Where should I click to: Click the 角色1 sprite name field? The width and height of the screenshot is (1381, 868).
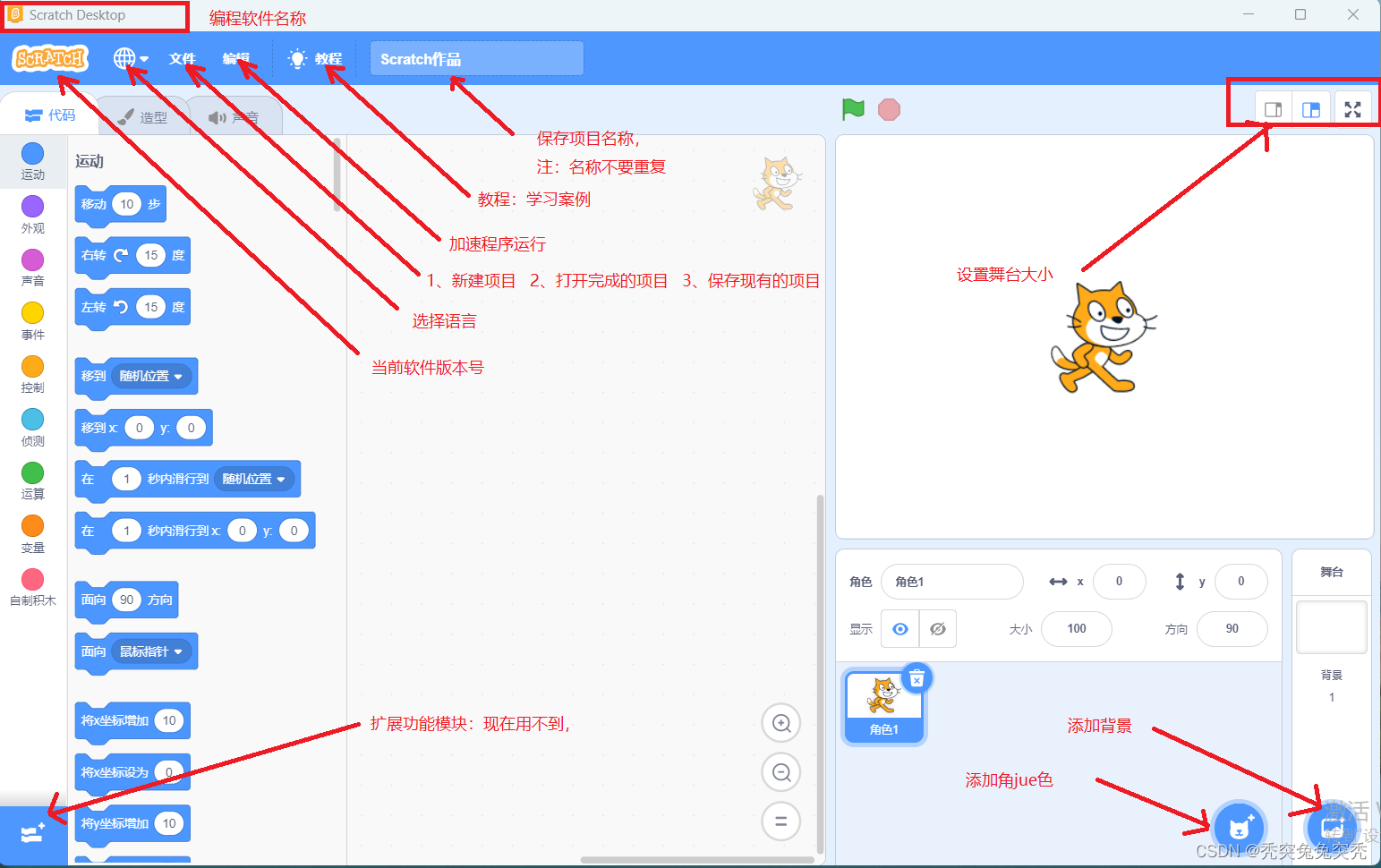(x=952, y=582)
